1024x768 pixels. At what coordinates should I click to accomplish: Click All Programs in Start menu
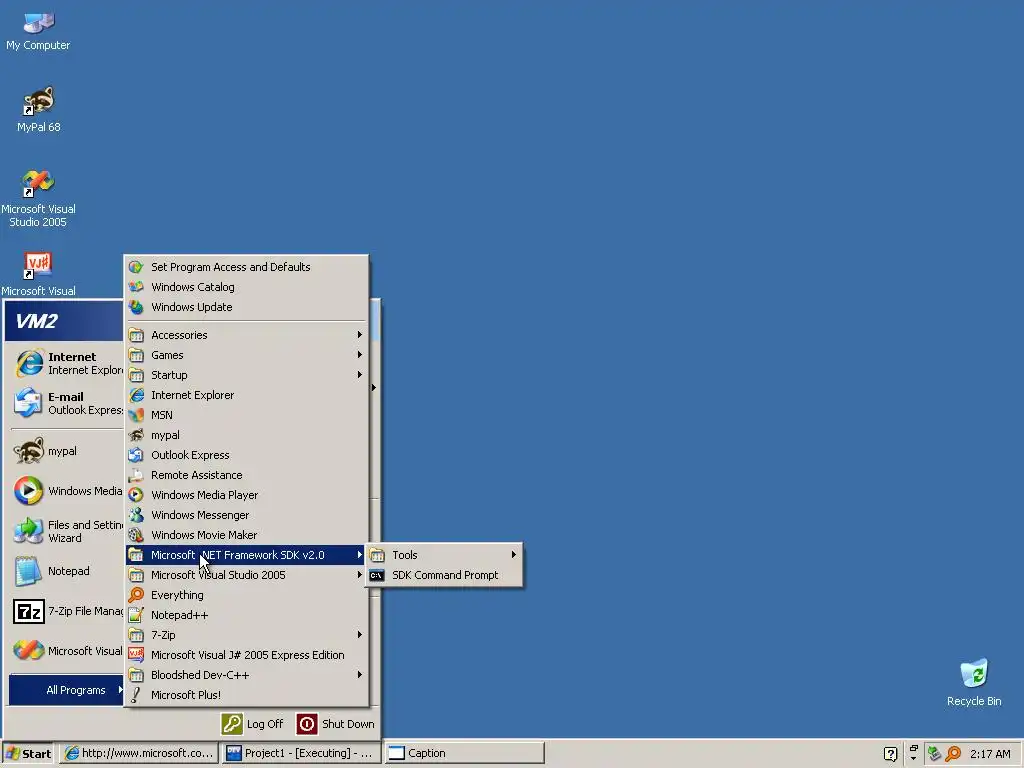tap(65, 690)
